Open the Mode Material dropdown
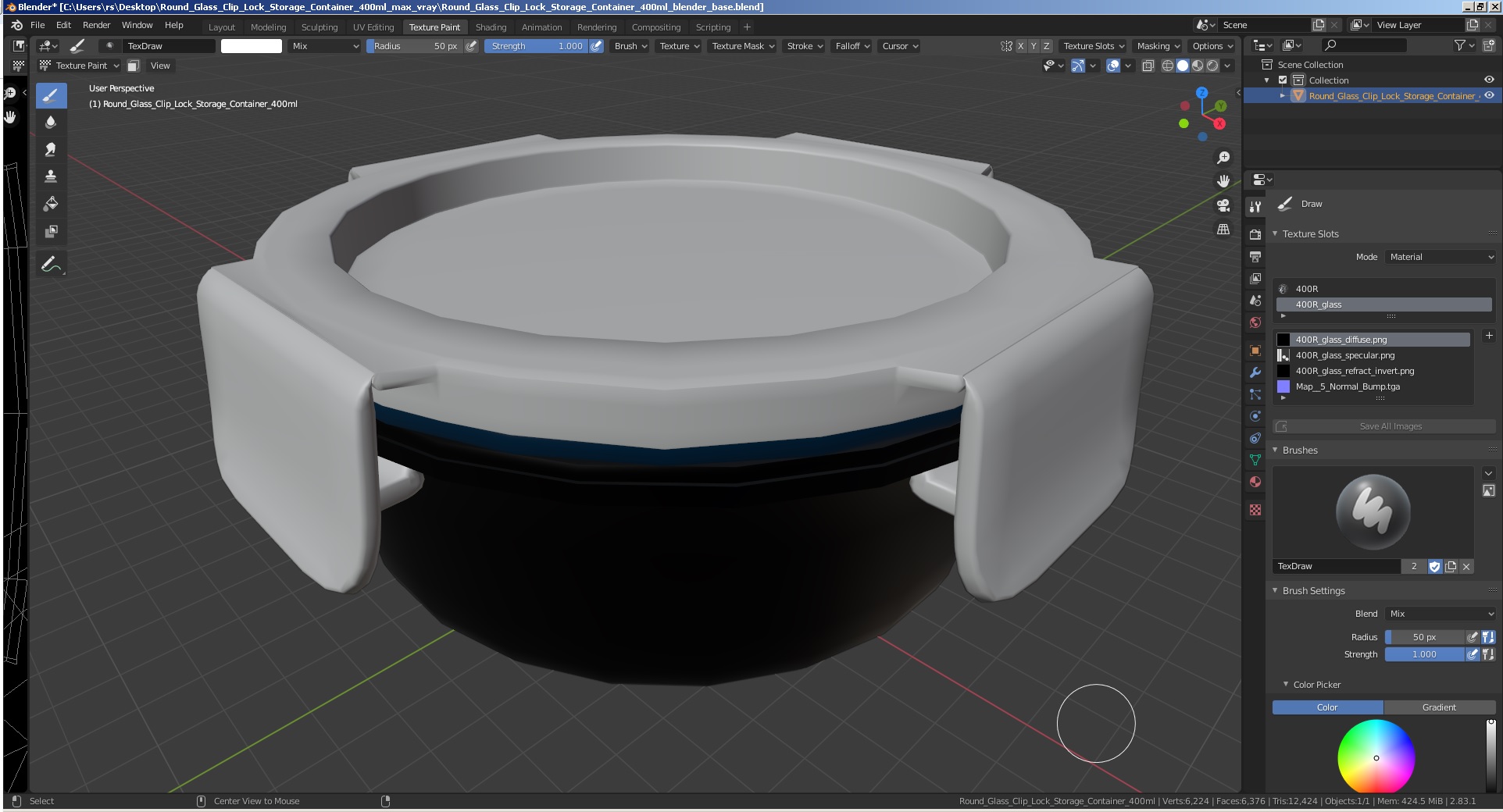The image size is (1503, 812). (x=1441, y=257)
